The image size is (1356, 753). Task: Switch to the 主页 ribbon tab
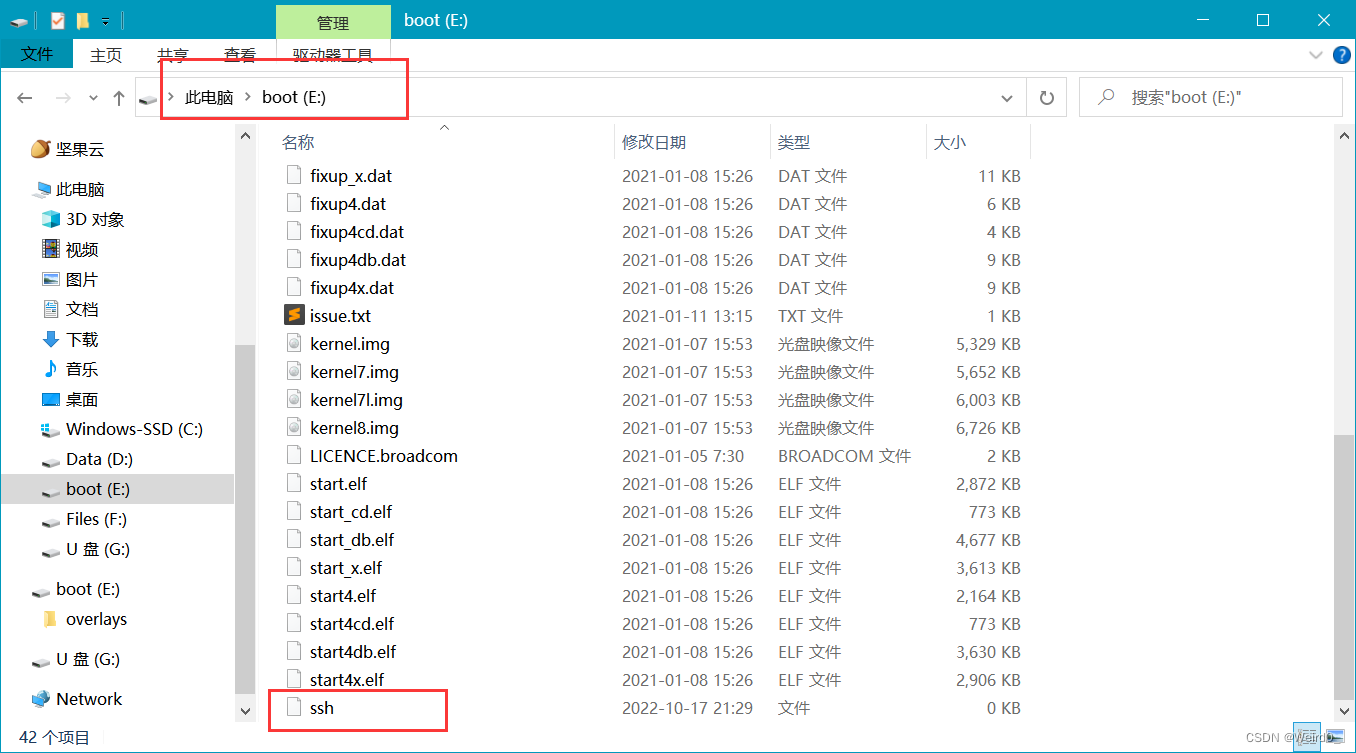pyautogui.click(x=106, y=55)
